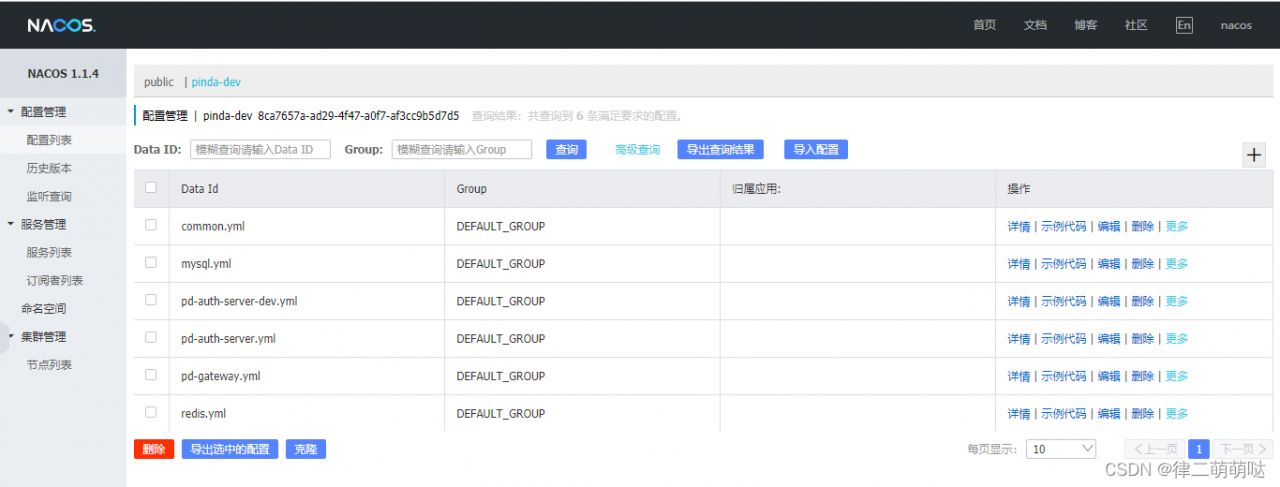The width and height of the screenshot is (1280, 487).
Task: Tick the select-all checkbox in table header
Action: point(151,187)
